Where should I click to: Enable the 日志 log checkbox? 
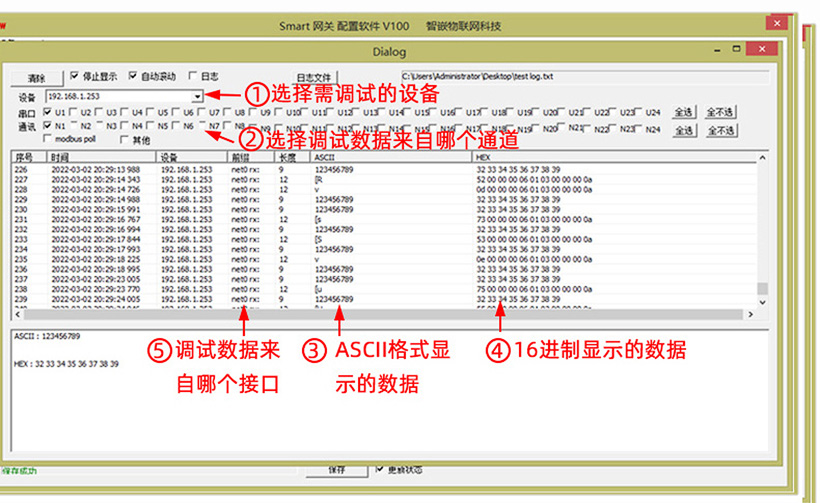point(192,76)
